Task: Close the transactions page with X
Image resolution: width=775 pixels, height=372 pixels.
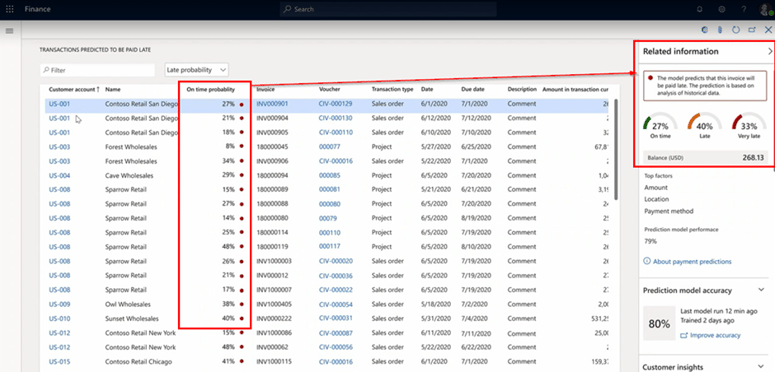Action: click(x=768, y=30)
